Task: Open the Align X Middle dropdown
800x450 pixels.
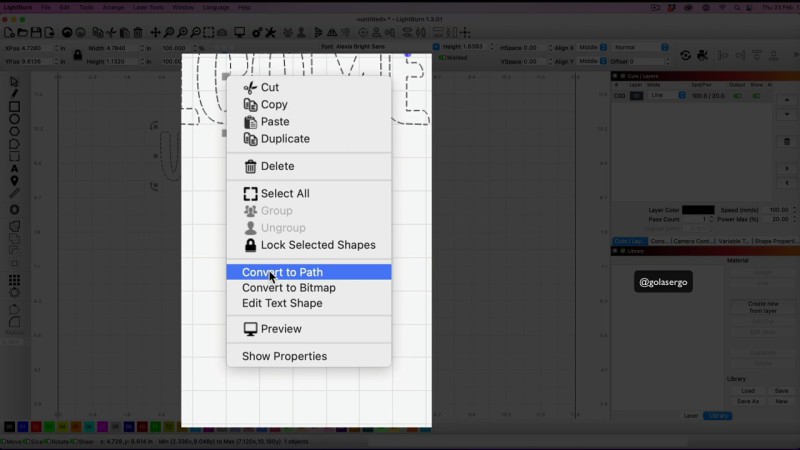Action: tap(592, 47)
